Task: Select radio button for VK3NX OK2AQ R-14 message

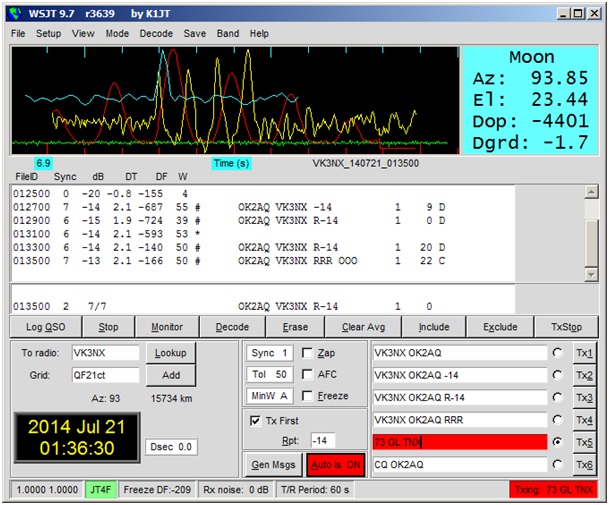Action: pyautogui.click(x=557, y=397)
